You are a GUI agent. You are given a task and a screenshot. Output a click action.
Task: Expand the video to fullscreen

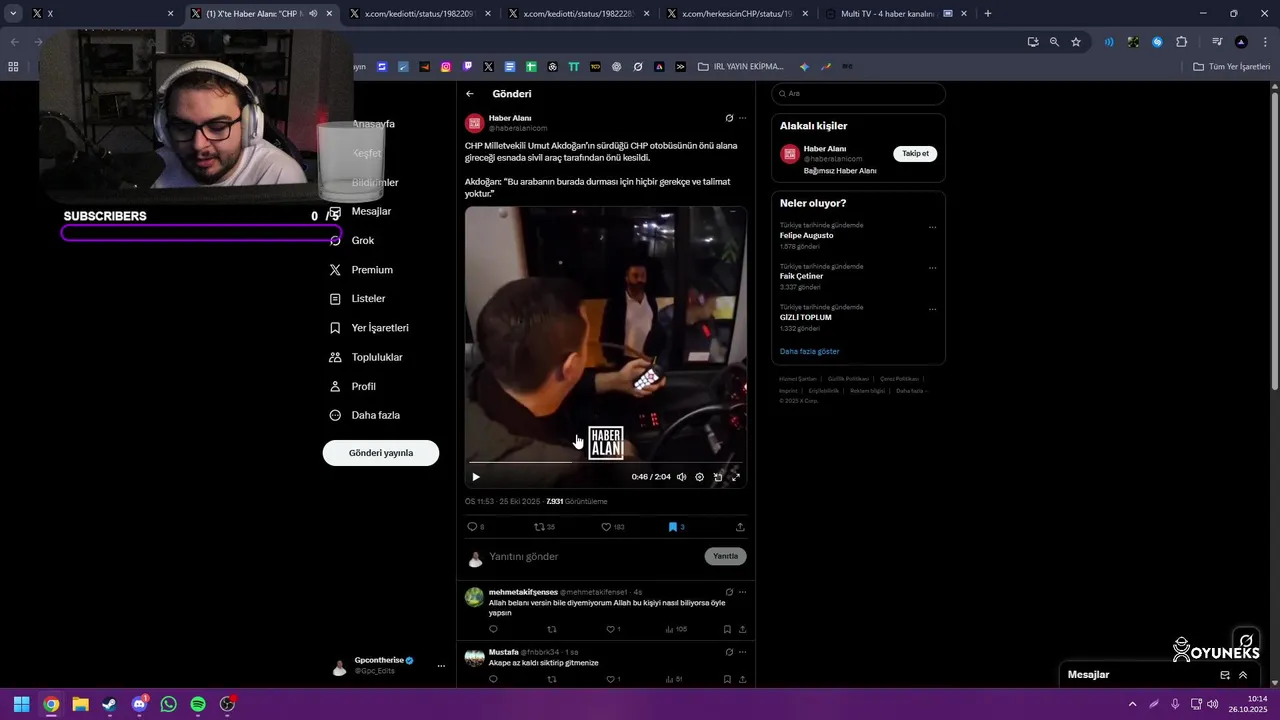click(736, 477)
